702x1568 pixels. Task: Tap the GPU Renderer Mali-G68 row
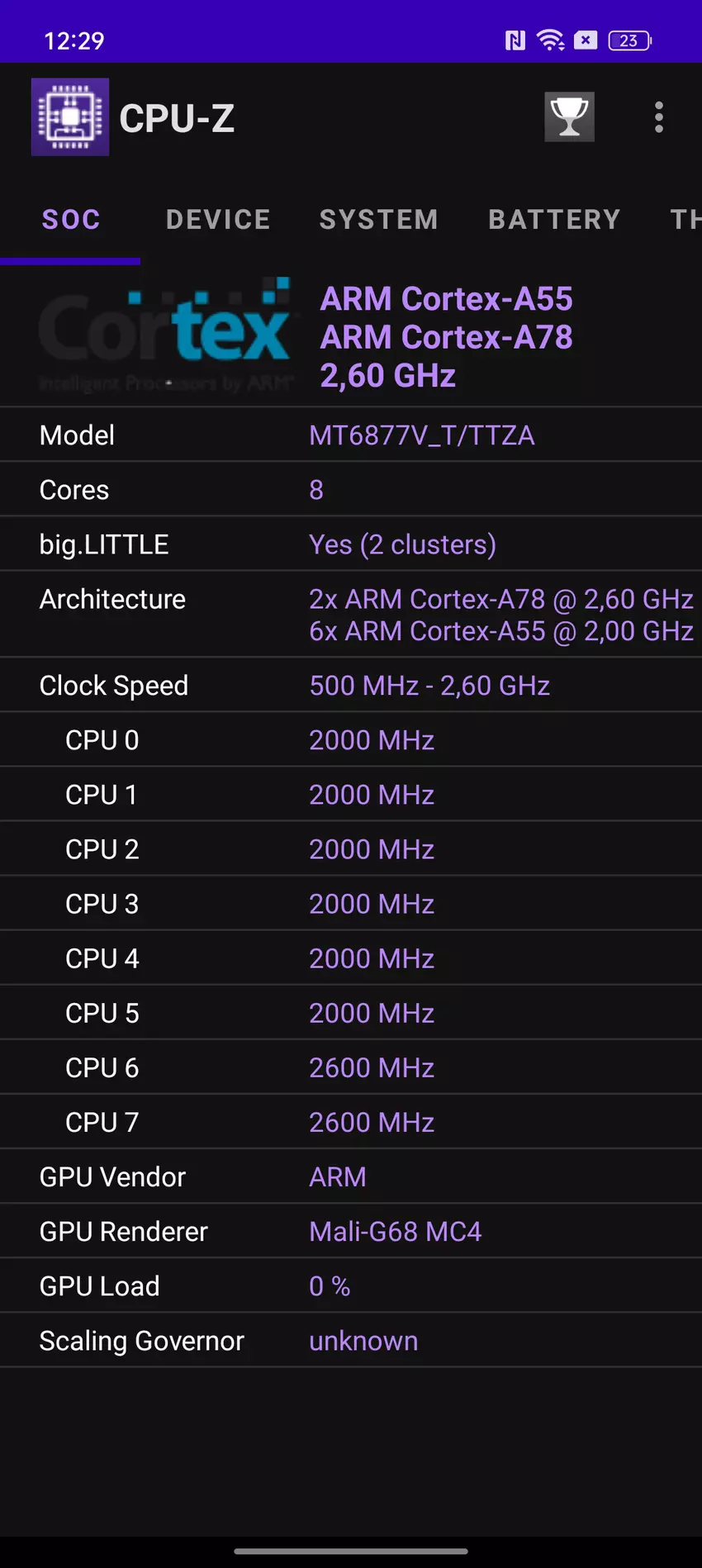pyautogui.click(x=351, y=1232)
